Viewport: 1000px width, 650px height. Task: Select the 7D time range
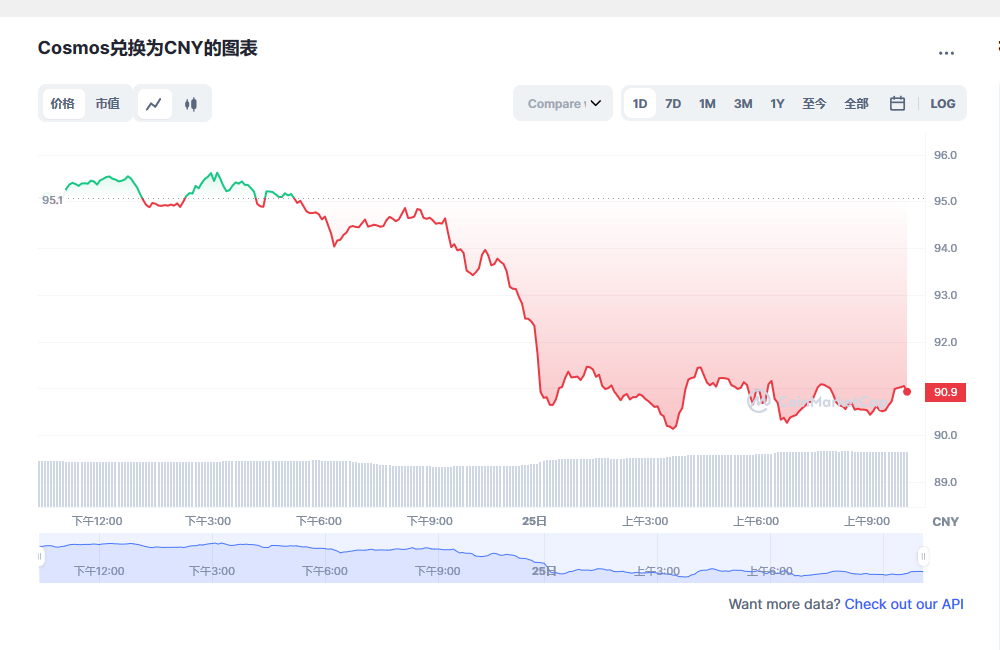point(673,103)
